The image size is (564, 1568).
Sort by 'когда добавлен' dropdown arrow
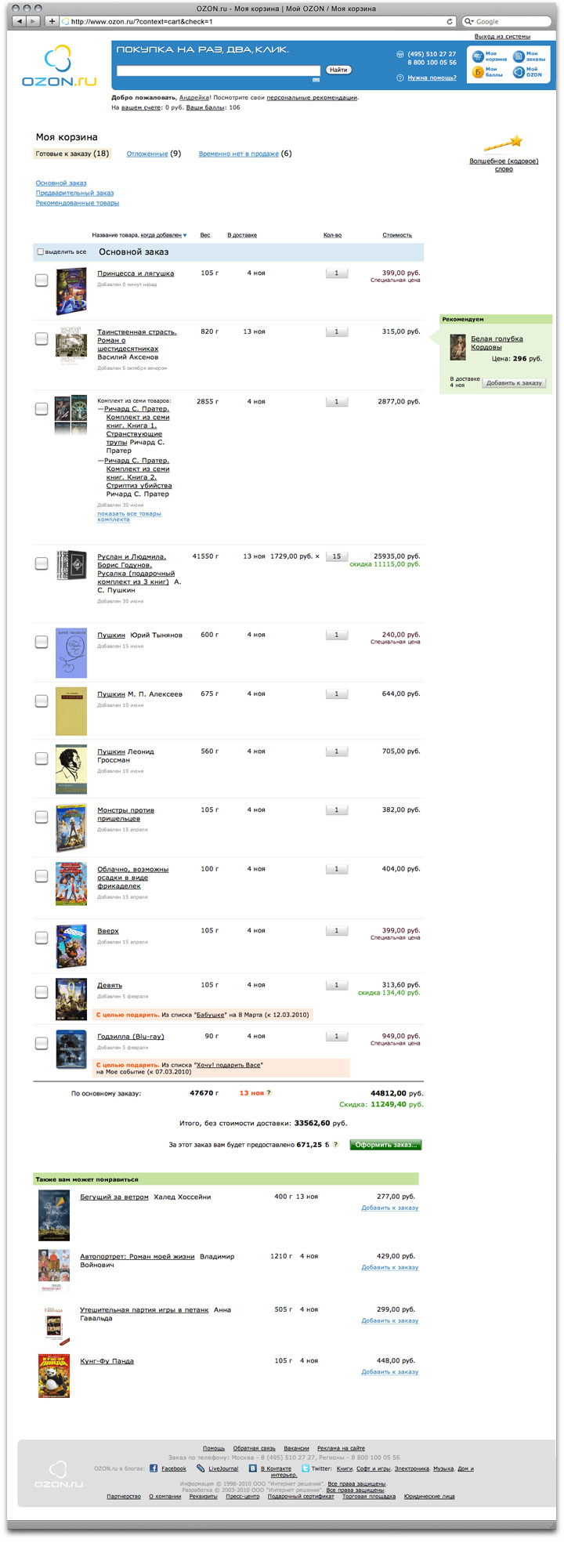(185, 235)
